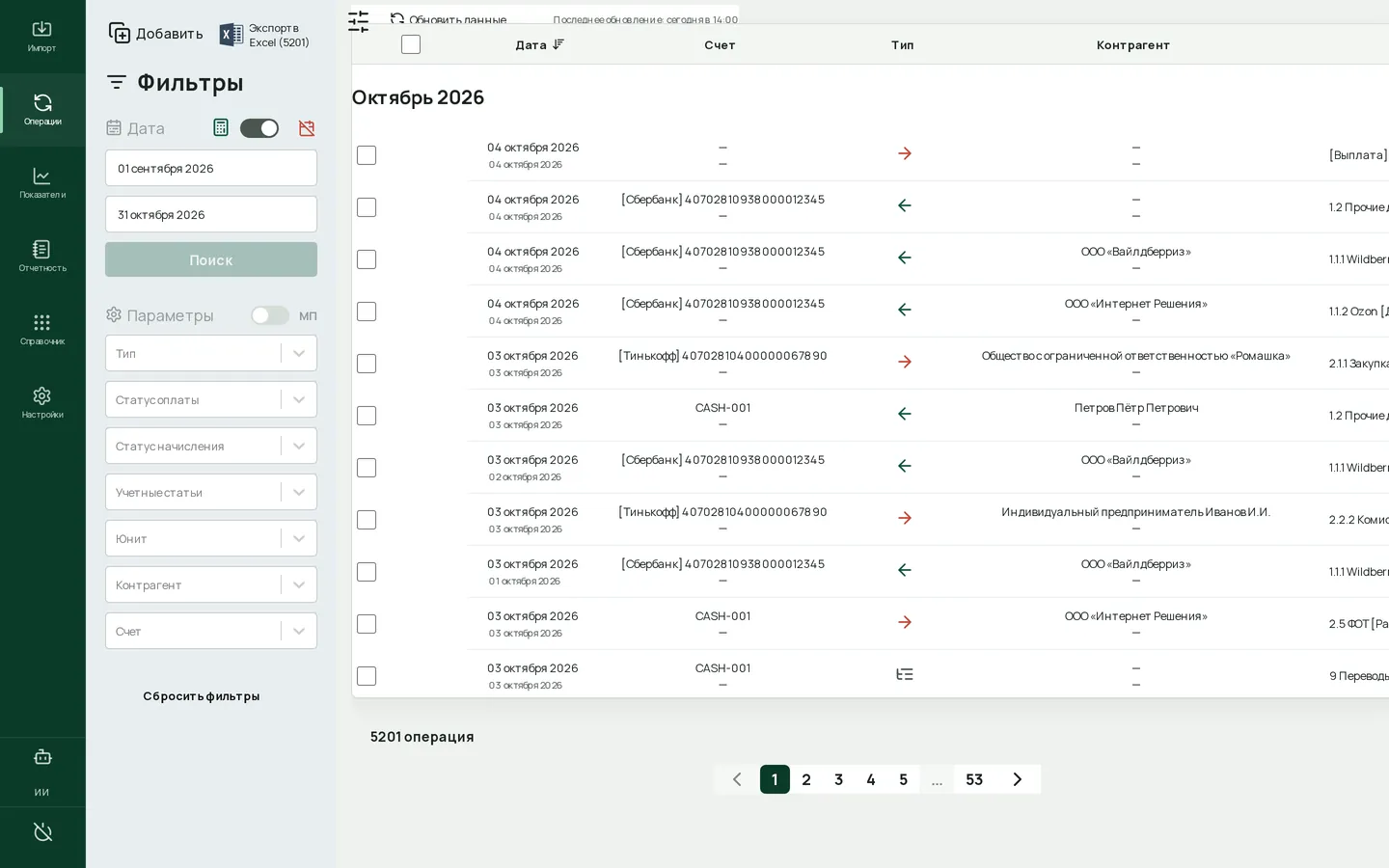Image resolution: width=1389 pixels, height=868 pixels.
Task: Jump to last page 53
Action: click(x=974, y=779)
